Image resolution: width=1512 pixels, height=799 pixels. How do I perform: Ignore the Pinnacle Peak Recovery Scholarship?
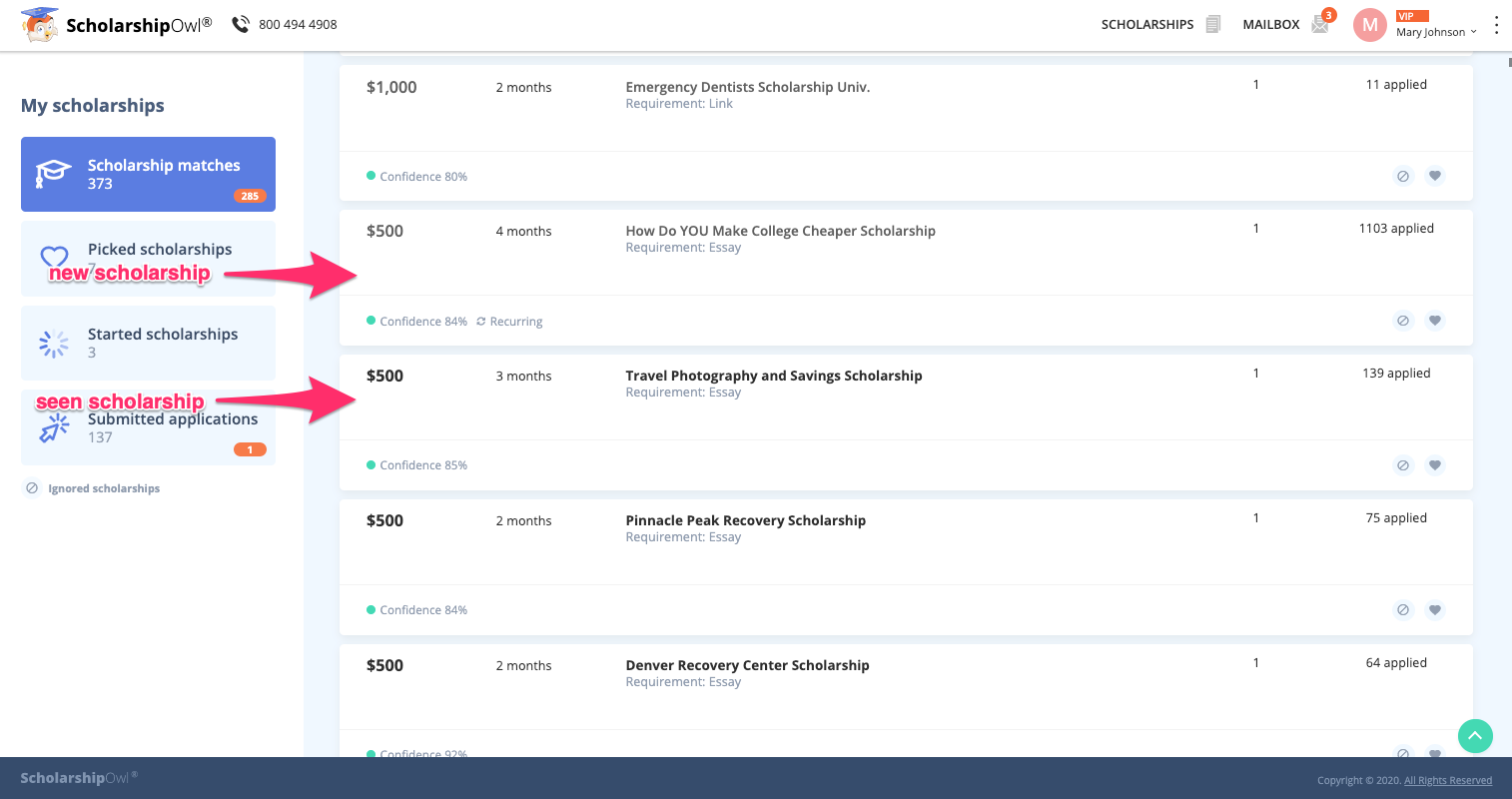[x=1403, y=610]
